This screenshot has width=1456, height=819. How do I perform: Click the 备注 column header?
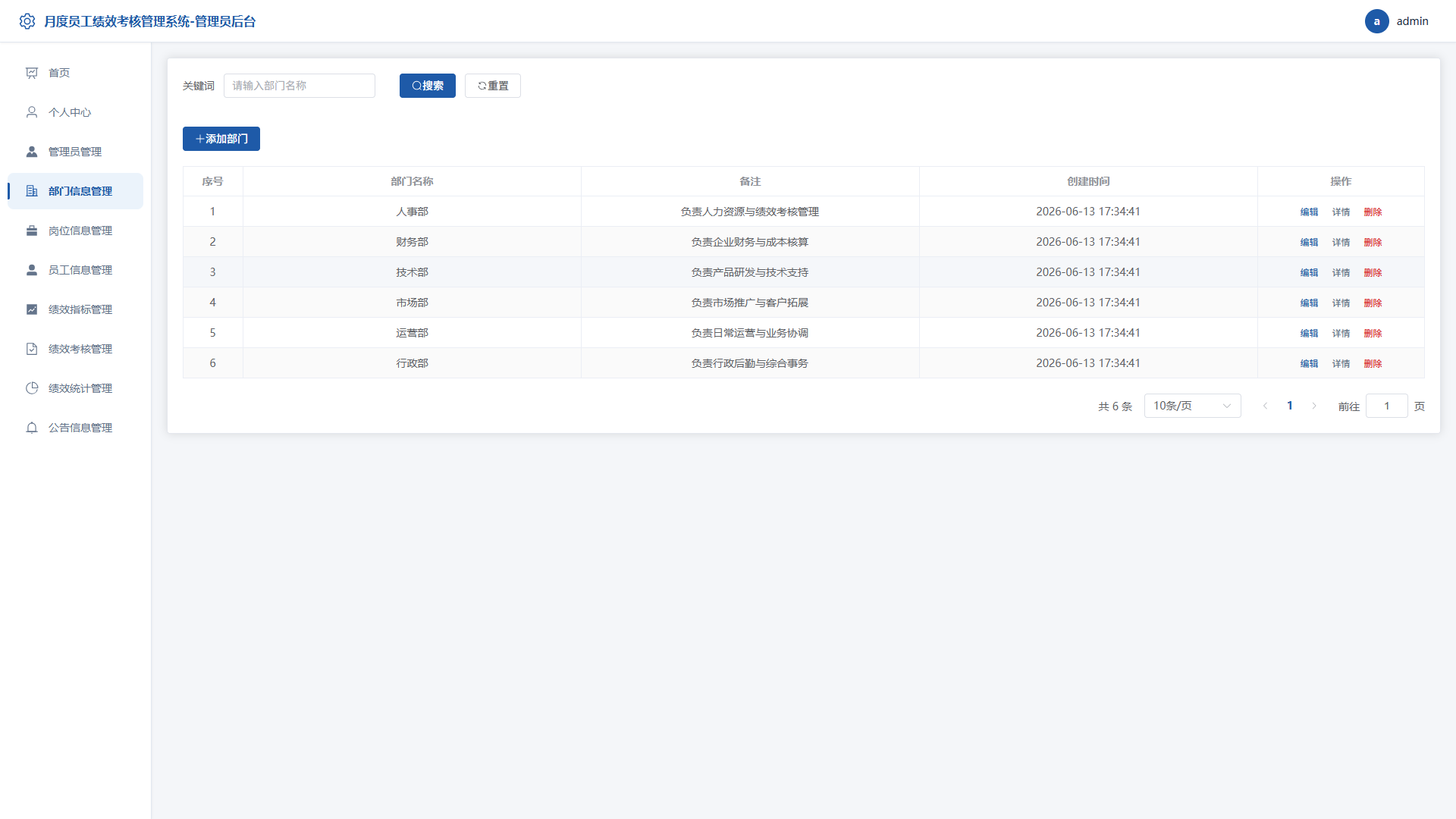coord(750,181)
